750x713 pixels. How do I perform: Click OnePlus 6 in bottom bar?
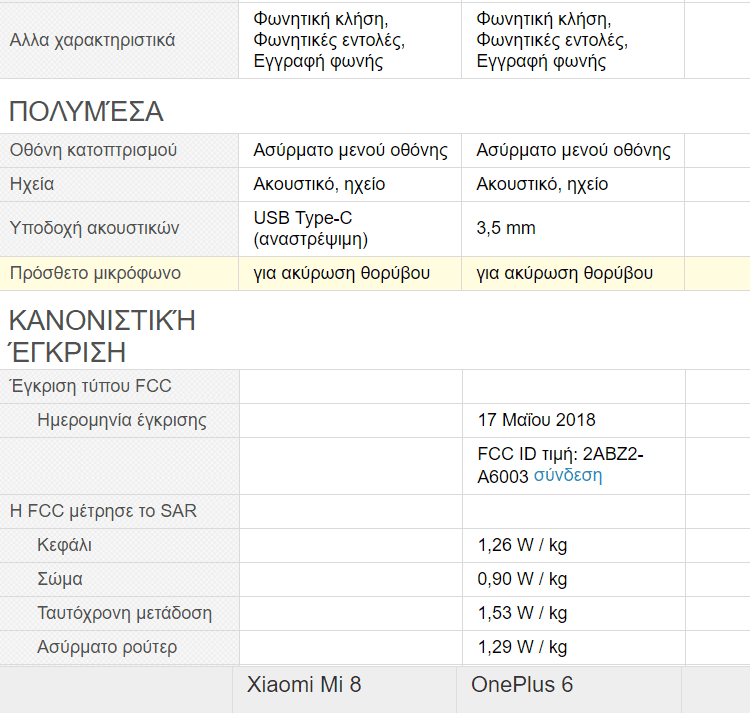(x=522, y=685)
